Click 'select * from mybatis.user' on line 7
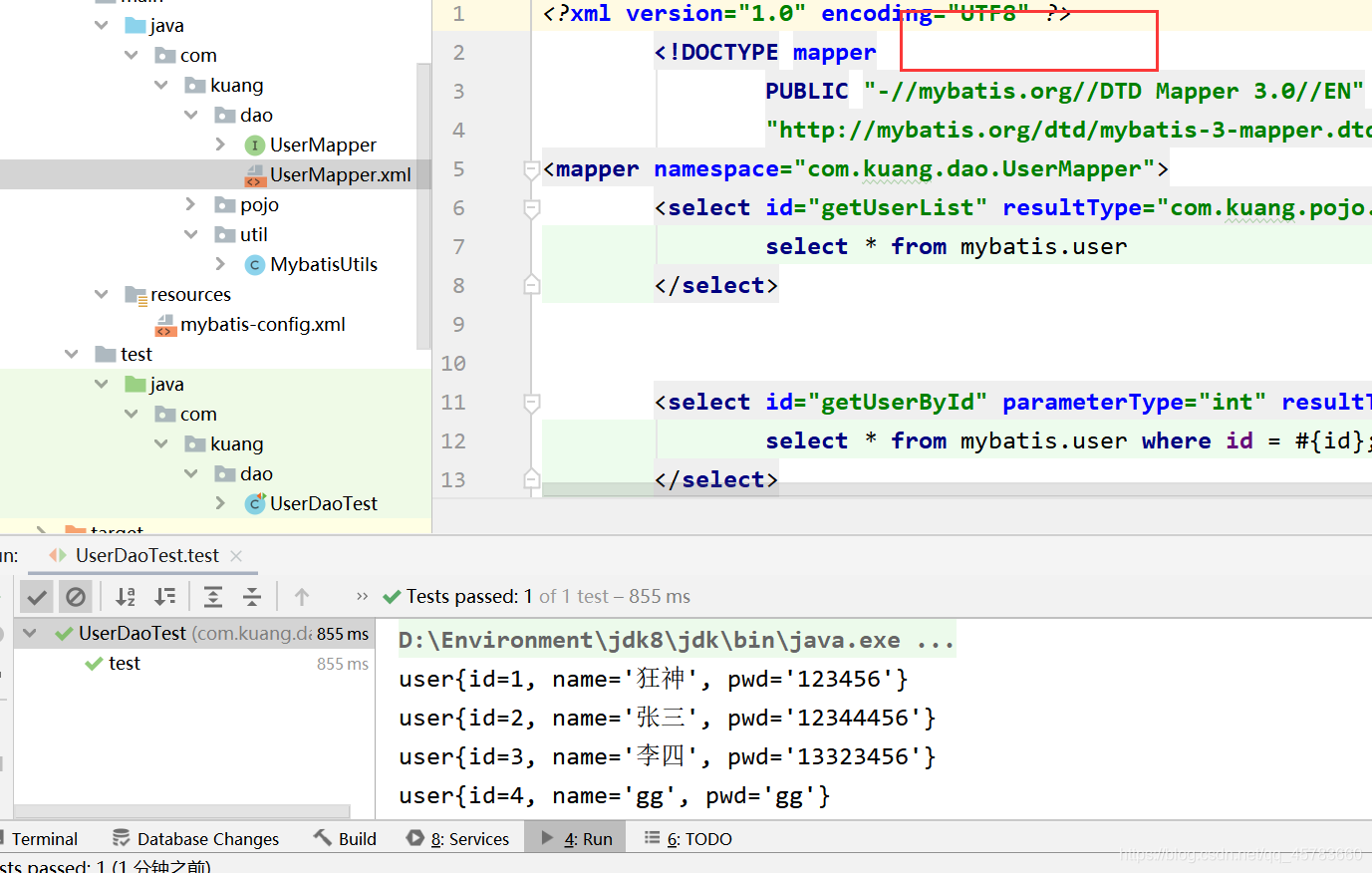The width and height of the screenshot is (1372, 873). tap(947, 246)
